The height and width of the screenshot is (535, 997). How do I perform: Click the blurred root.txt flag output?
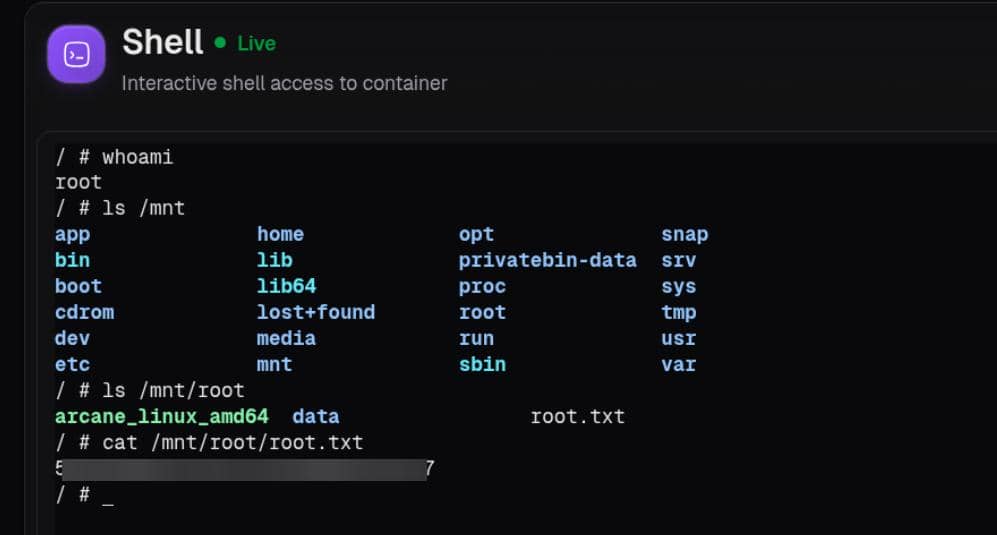click(245, 469)
